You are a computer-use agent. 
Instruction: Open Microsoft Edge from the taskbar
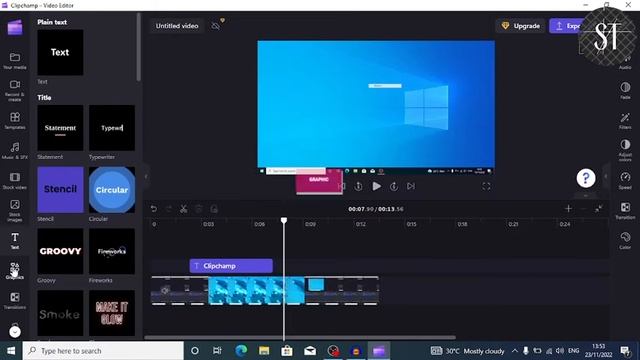[241, 351]
